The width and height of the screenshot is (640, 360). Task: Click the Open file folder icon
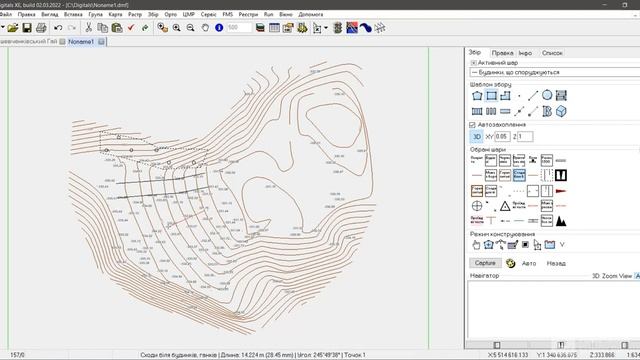point(13,28)
